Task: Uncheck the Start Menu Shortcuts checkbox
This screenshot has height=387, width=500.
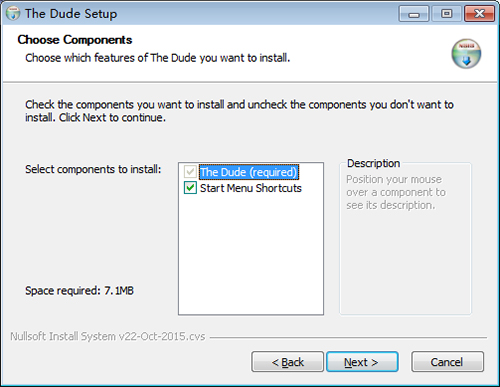Action: pyautogui.click(x=190, y=188)
